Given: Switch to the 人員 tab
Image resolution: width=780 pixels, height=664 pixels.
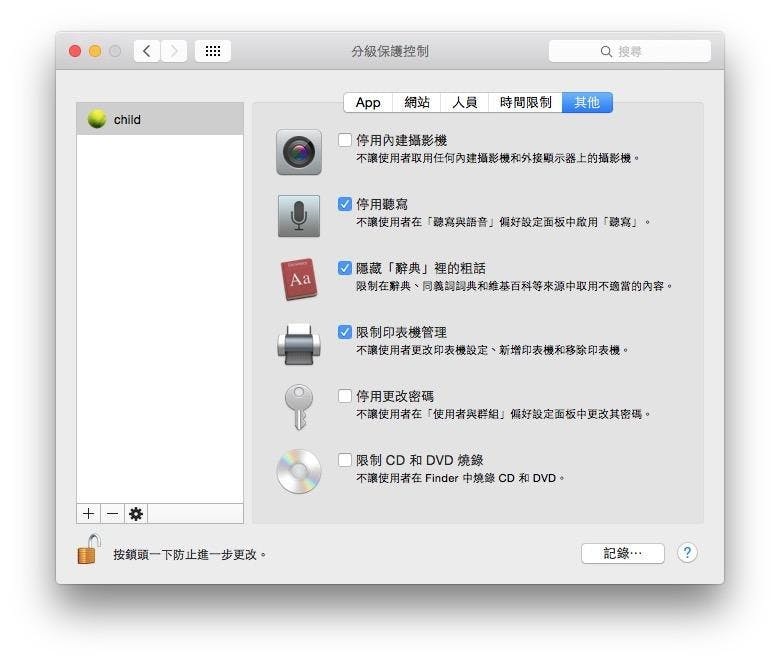Looking at the screenshot, I should point(465,102).
